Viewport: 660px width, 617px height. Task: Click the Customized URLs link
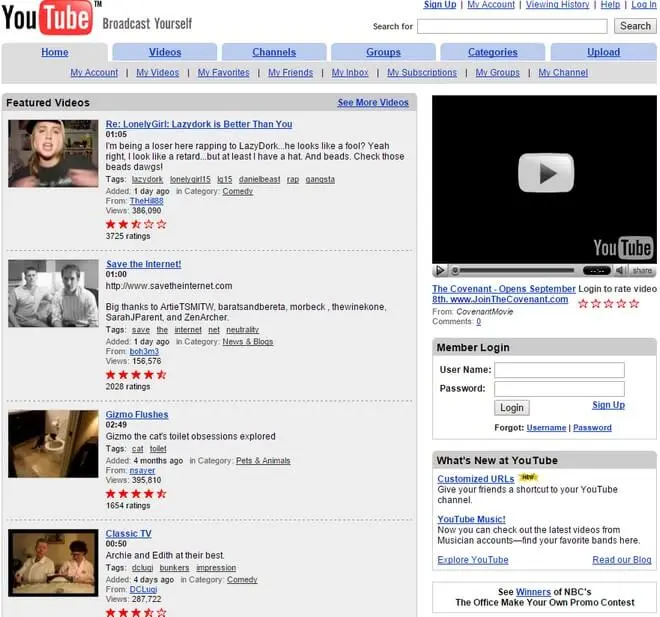pos(476,479)
